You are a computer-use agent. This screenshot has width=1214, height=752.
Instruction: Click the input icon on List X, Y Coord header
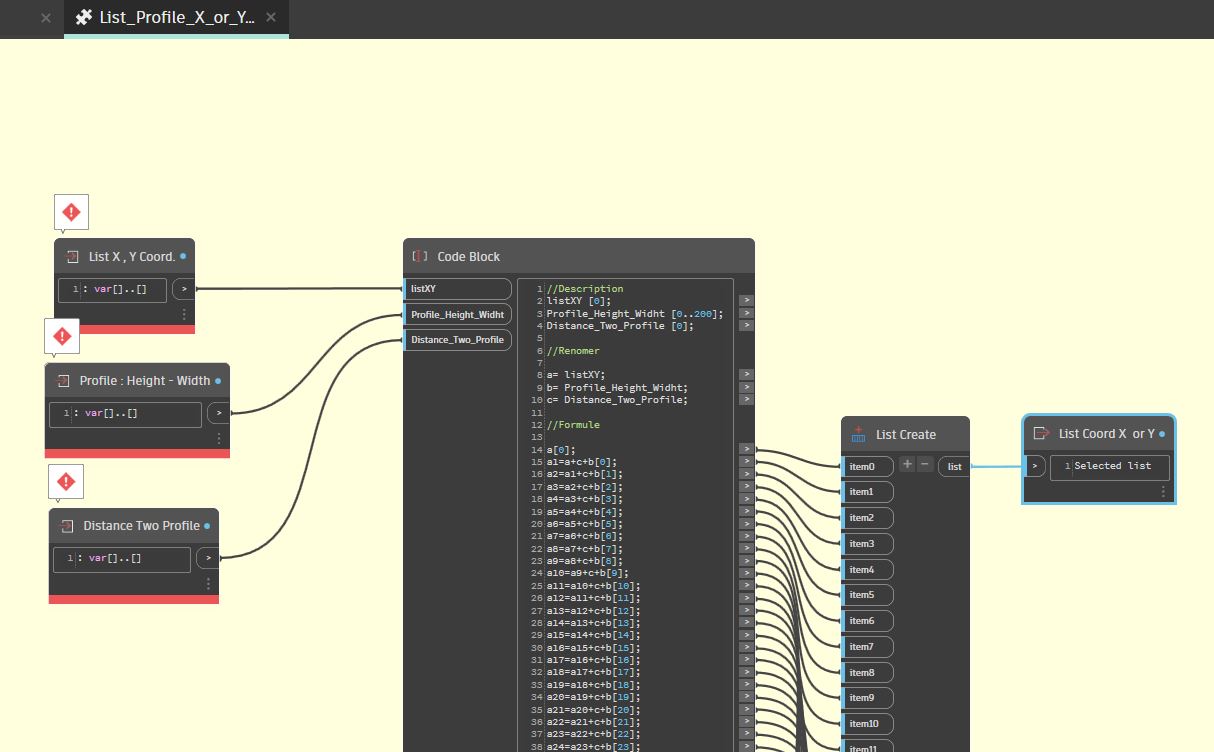[x=71, y=256]
